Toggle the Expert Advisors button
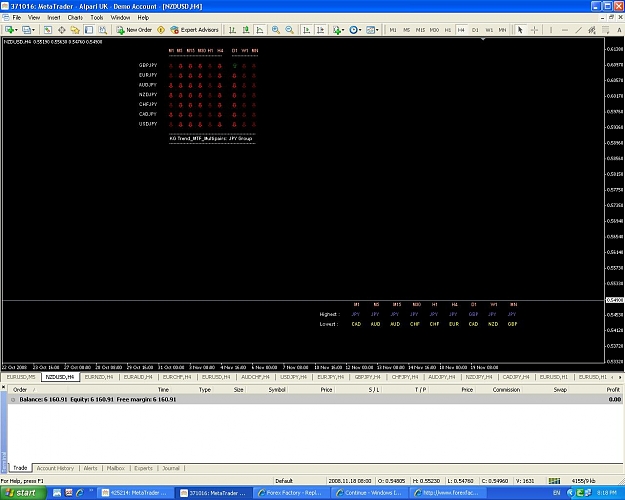The height and width of the screenshot is (500, 625). (194, 30)
